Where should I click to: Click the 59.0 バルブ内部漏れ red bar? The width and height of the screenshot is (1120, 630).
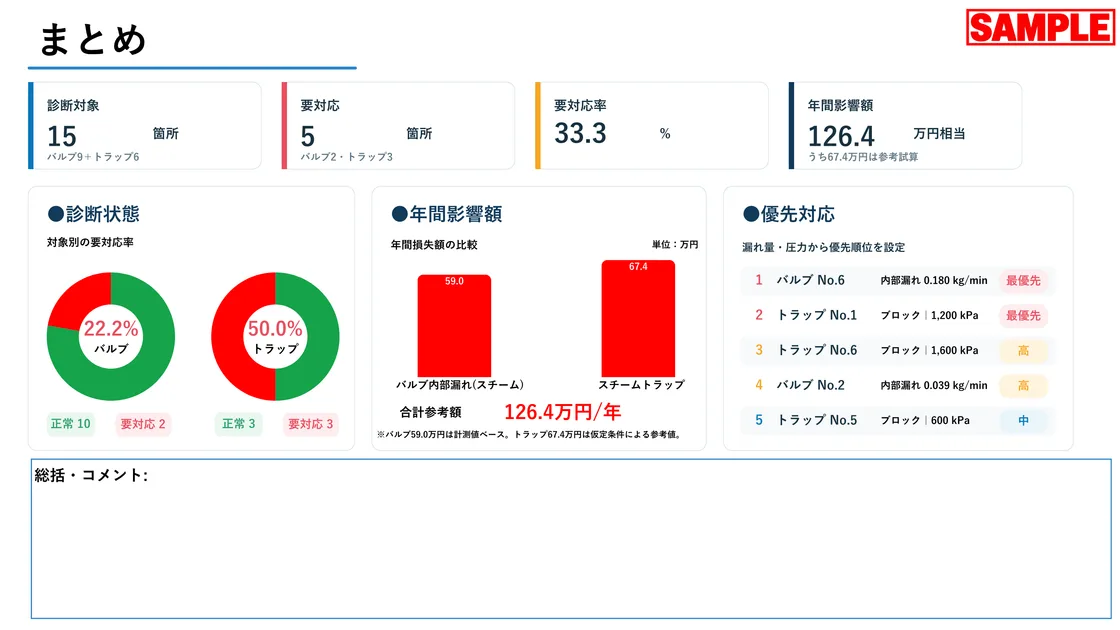454,326
